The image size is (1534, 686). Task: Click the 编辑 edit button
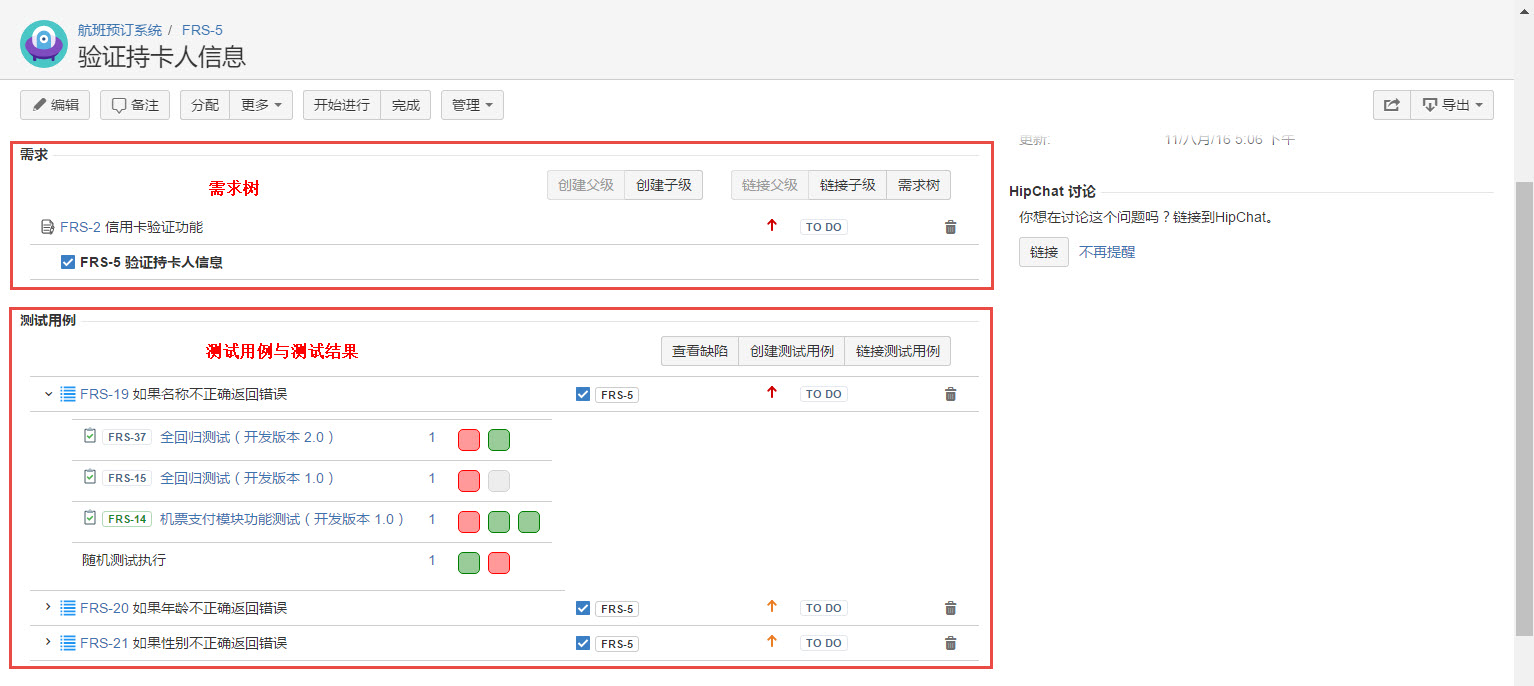point(55,105)
